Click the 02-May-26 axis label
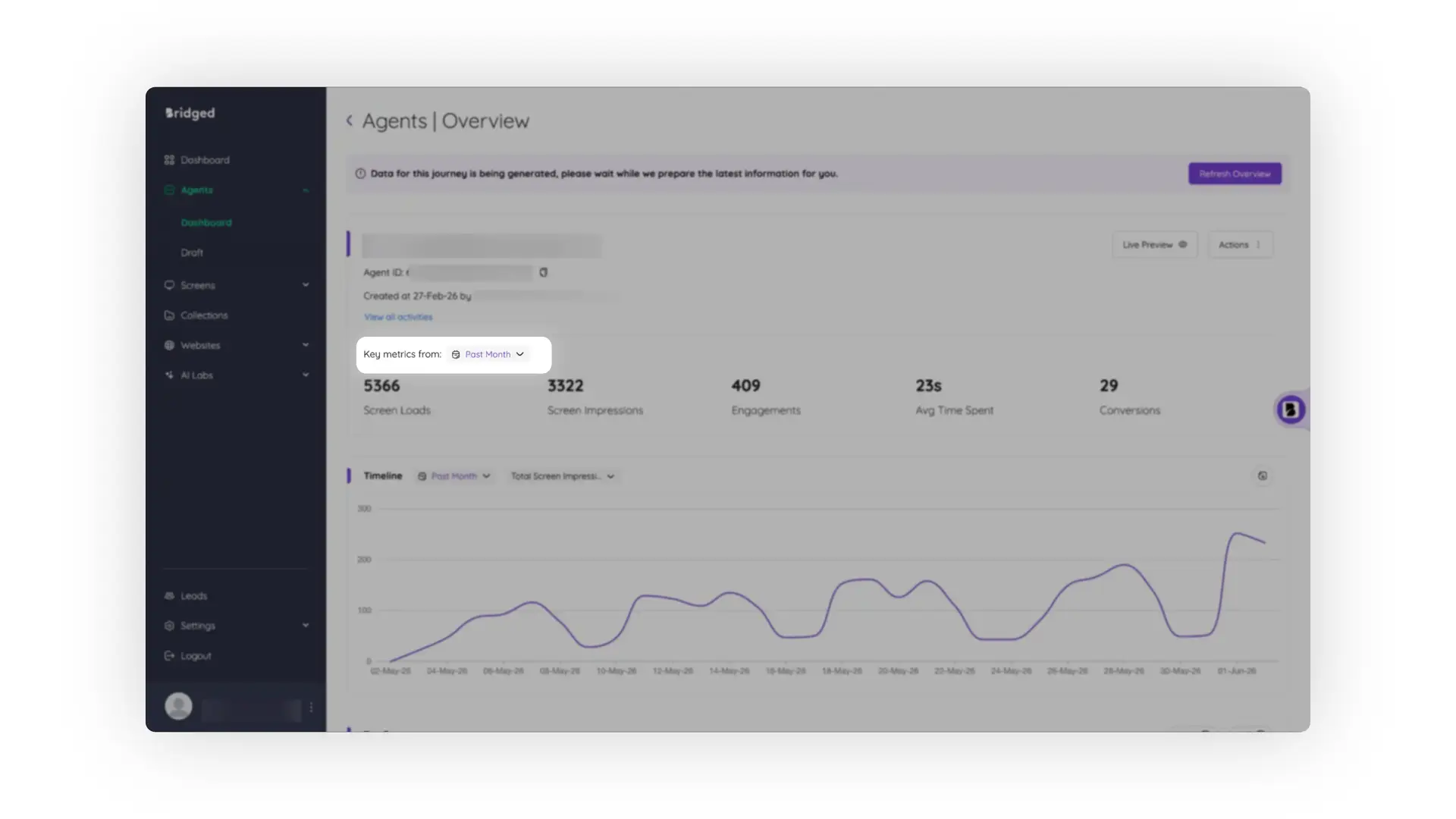This screenshot has height=819, width=1456. tap(391, 671)
